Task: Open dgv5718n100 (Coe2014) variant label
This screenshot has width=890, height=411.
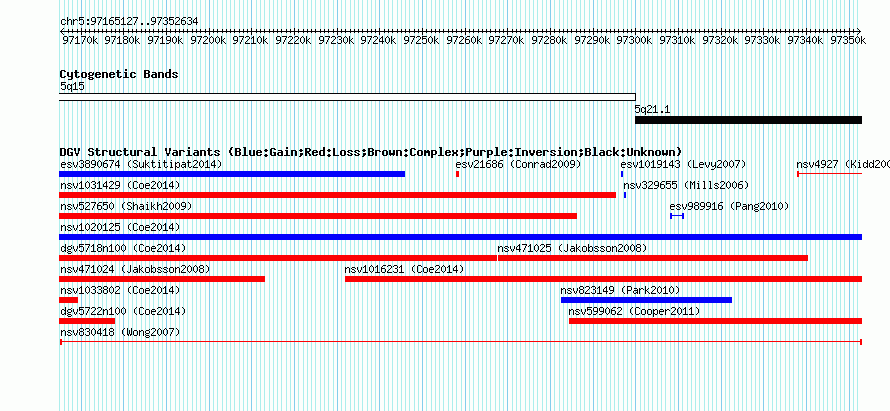Action: (123, 249)
